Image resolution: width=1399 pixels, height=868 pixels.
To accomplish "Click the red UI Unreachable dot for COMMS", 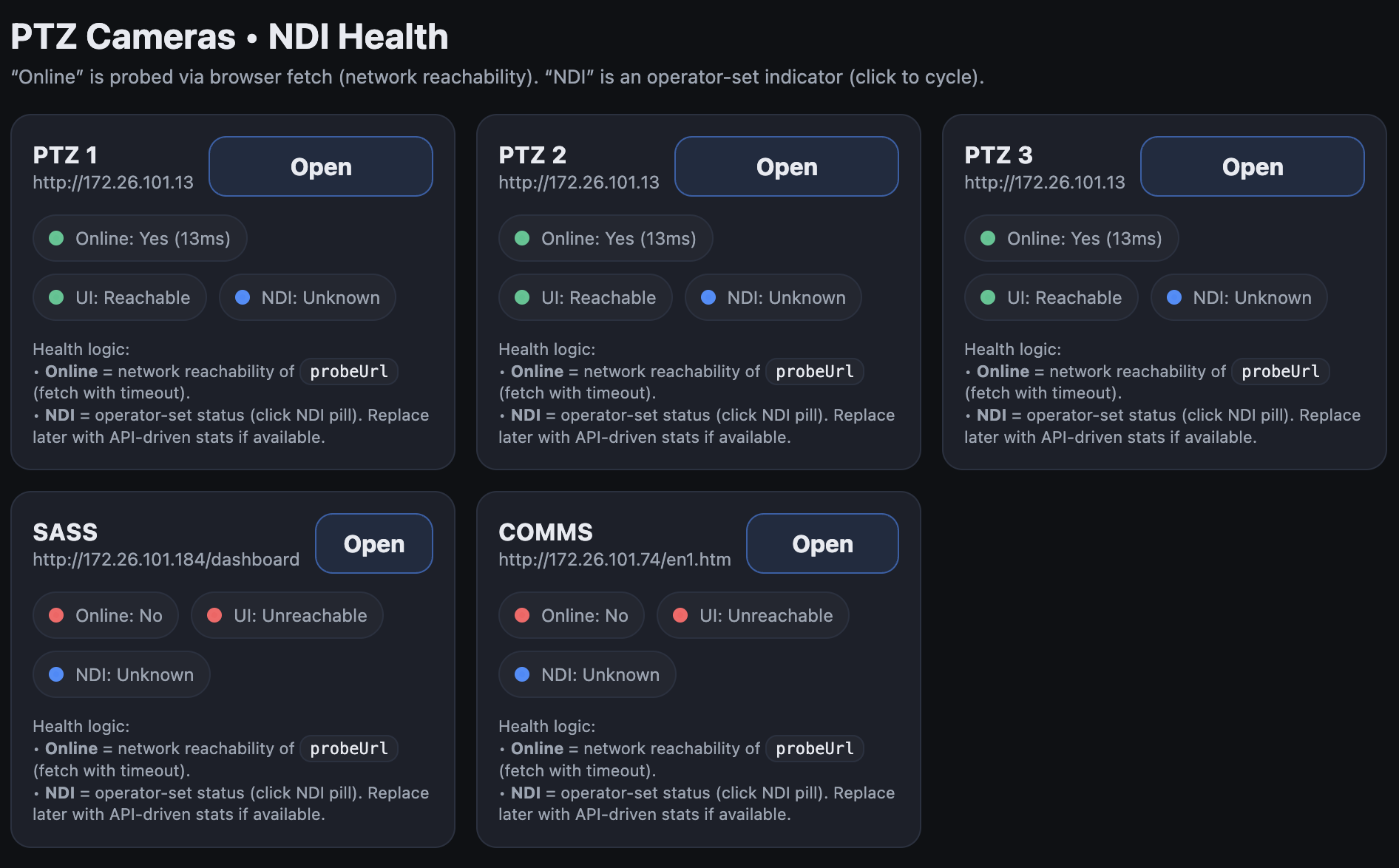I will coord(682,615).
